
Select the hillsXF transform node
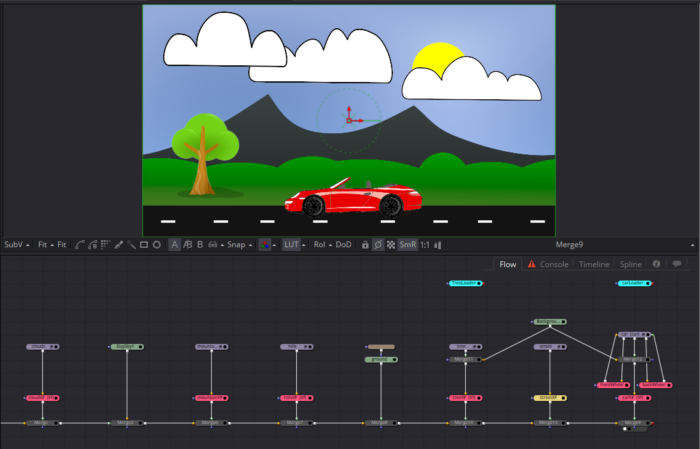coord(296,398)
